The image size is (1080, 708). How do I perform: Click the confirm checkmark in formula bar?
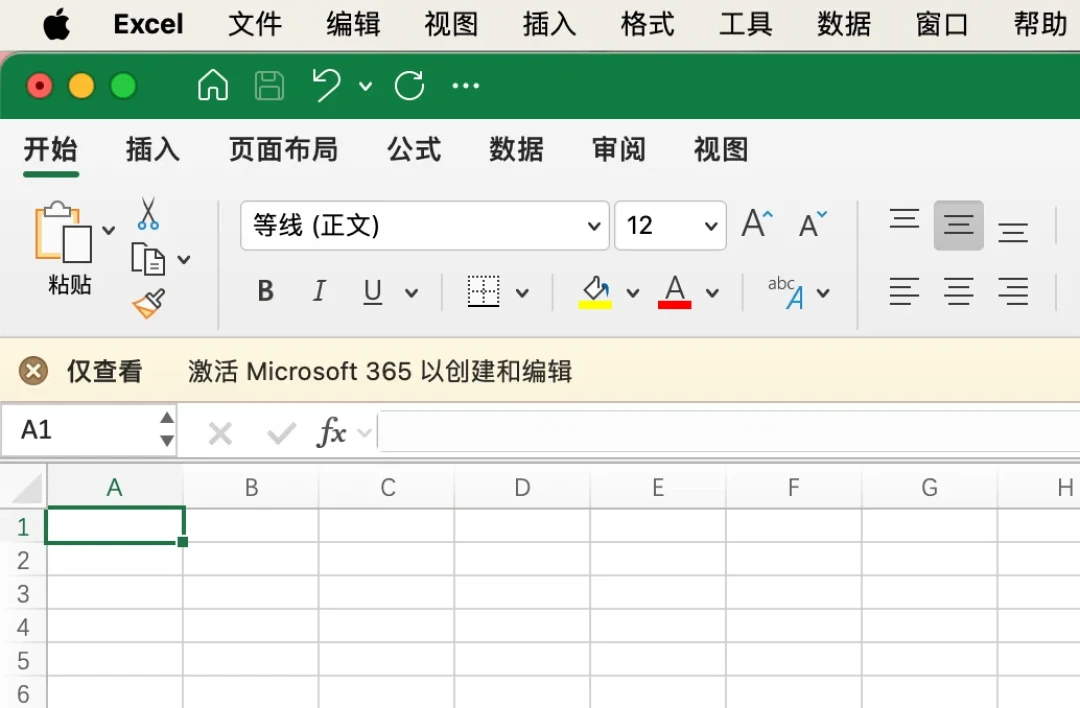[281, 434]
